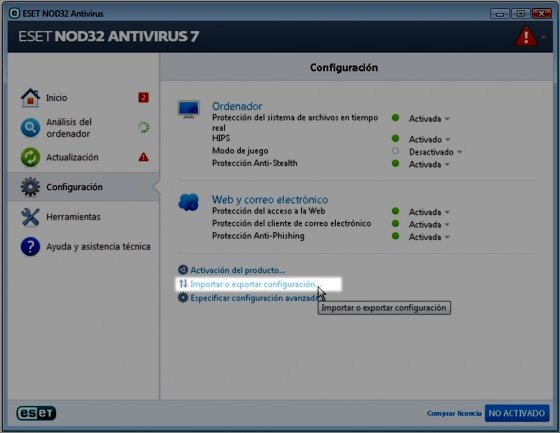Click the Protección Anti-Phishing label
Image resolution: width=560 pixels, height=433 pixels.
click(258, 236)
